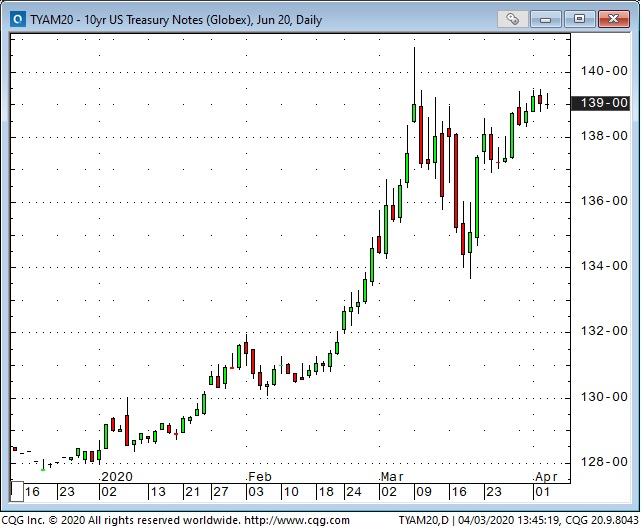Click the TYAM20,D timestamp status text
This screenshot has width=642, height=528.
coord(518,520)
